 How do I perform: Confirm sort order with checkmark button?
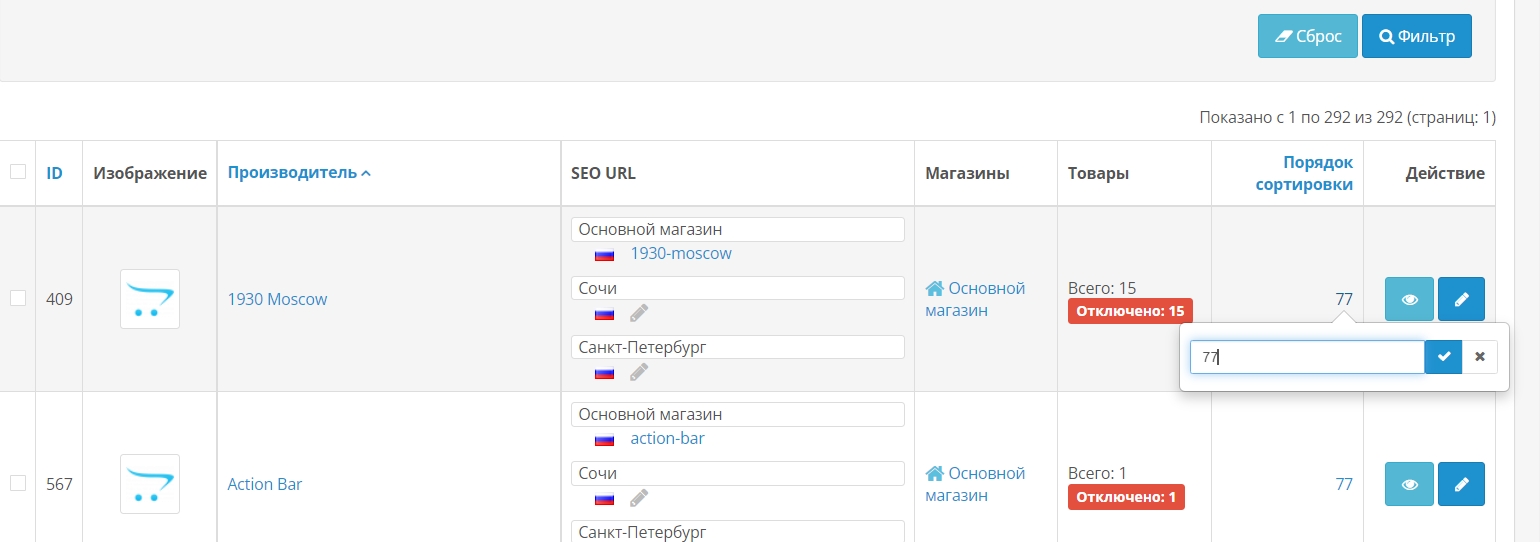1443,357
